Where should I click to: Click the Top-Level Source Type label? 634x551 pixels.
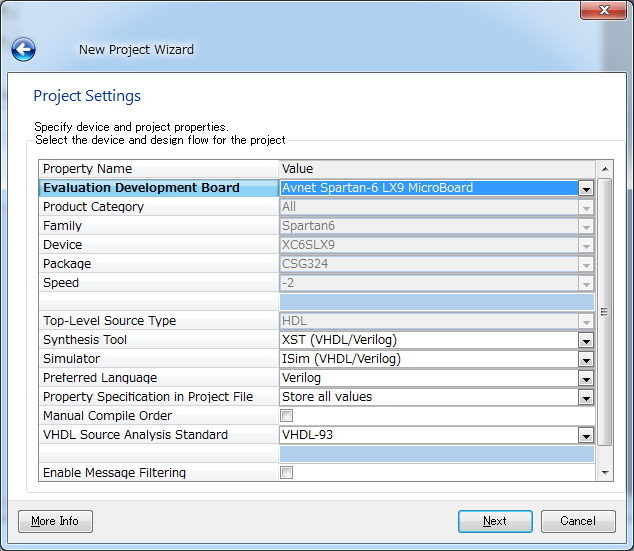tap(110, 321)
